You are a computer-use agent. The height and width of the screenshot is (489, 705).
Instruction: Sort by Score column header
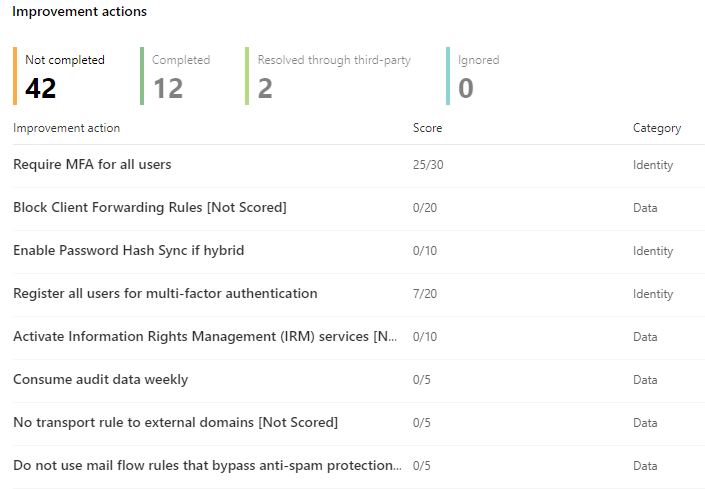pyautogui.click(x=427, y=128)
